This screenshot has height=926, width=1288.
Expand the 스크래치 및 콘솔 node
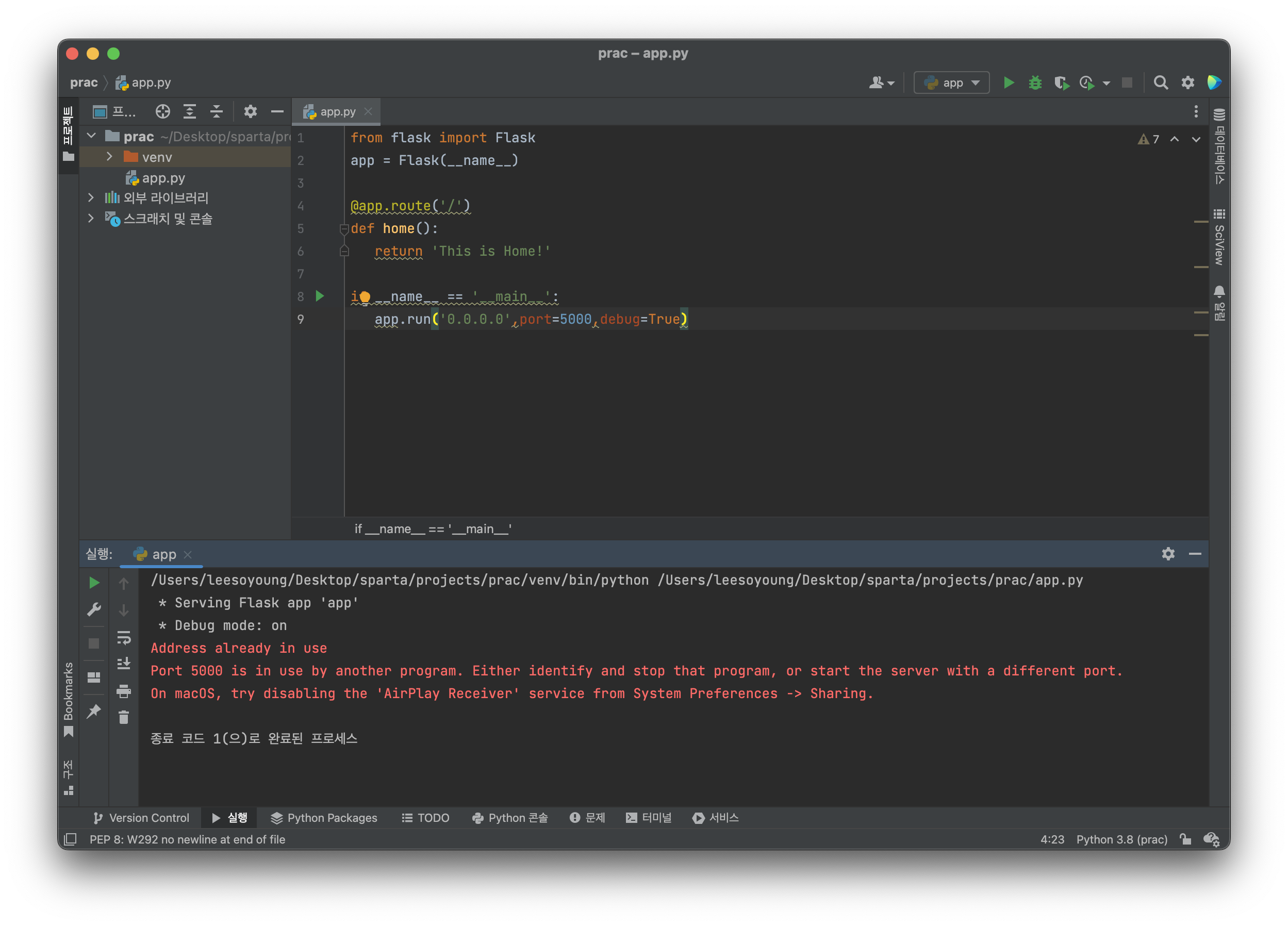click(91, 219)
